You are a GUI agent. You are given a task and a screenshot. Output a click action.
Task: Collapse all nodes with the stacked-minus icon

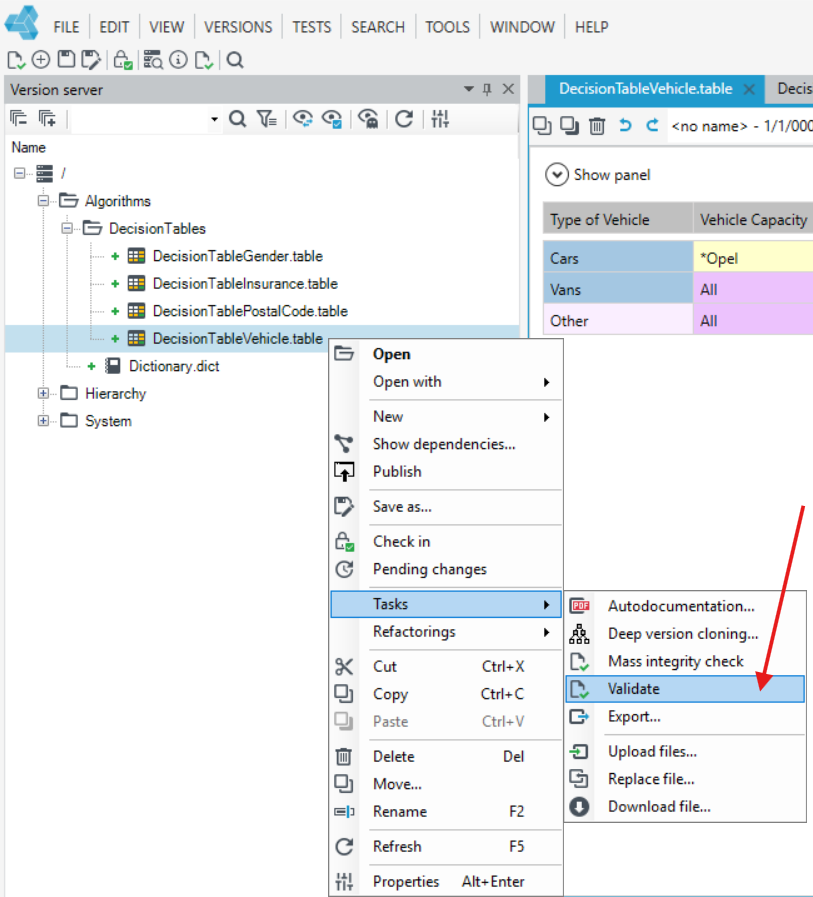(19, 119)
